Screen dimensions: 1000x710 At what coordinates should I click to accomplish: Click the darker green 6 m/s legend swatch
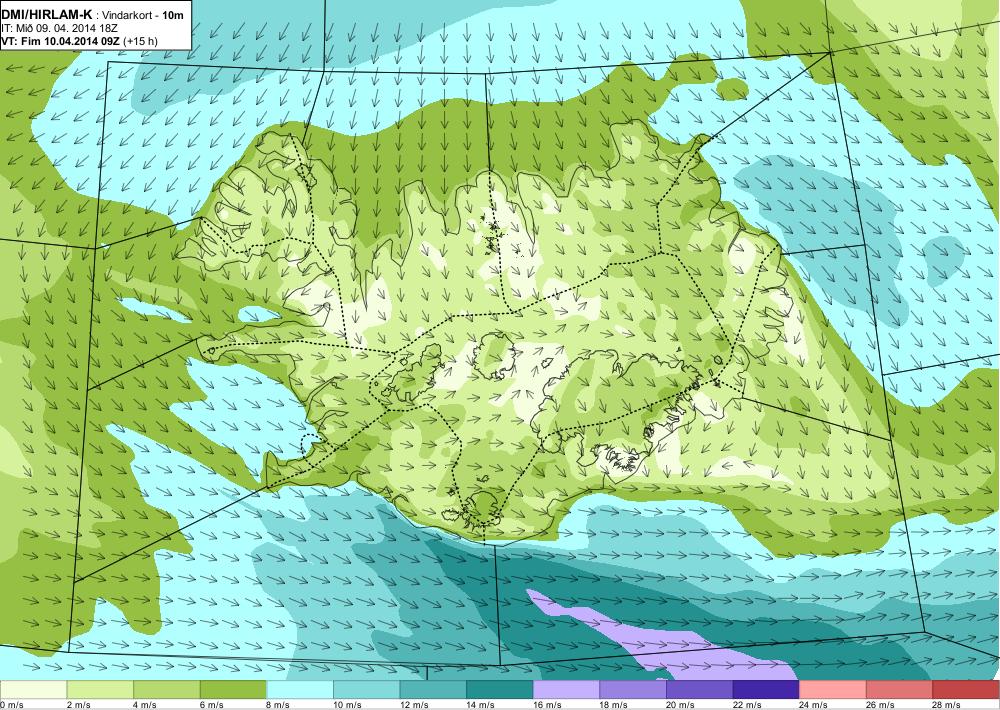[233, 690]
